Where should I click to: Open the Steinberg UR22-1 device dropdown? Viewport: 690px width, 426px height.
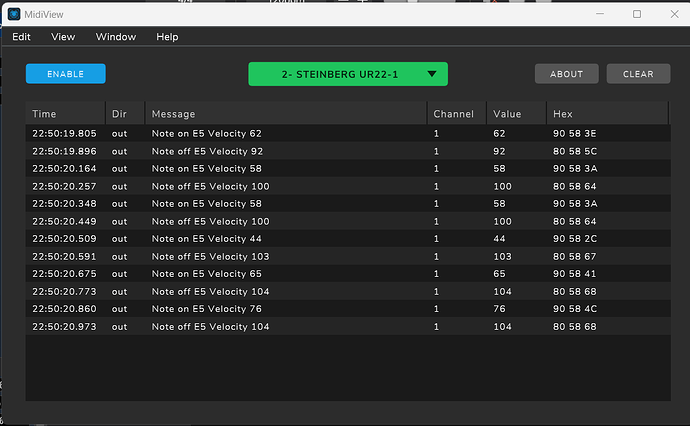pos(335,74)
